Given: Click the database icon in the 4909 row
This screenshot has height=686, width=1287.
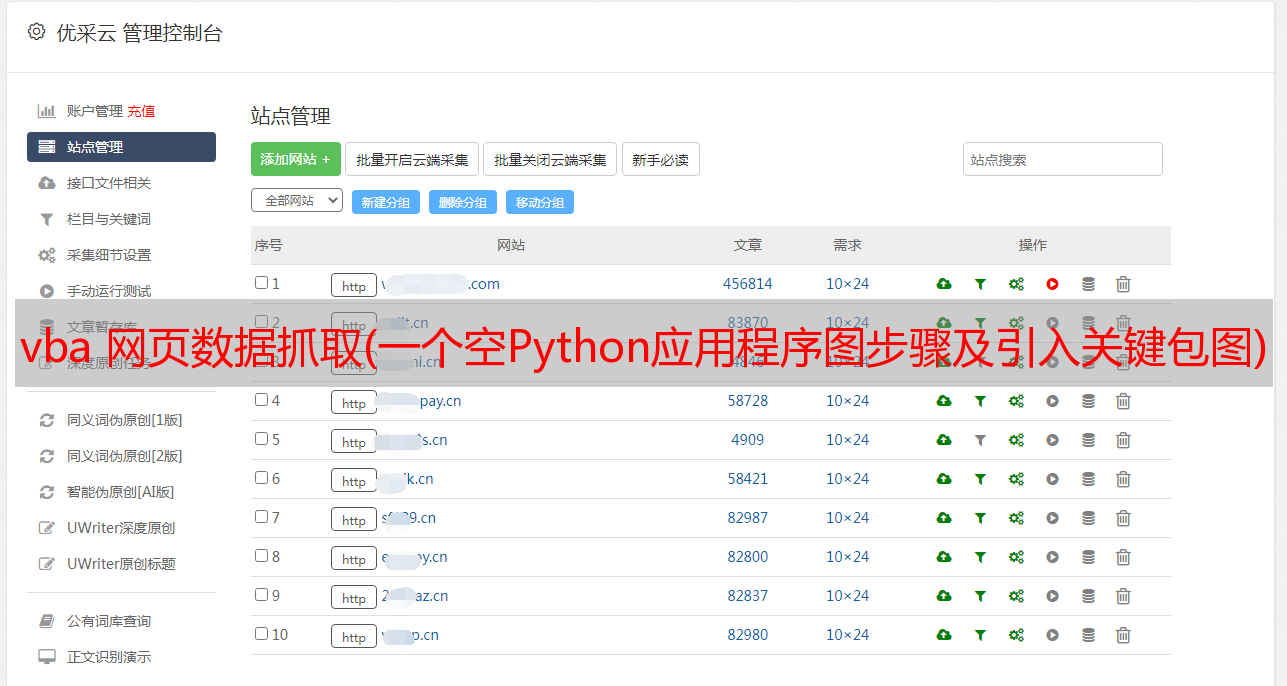Looking at the screenshot, I should click(1088, 440).
